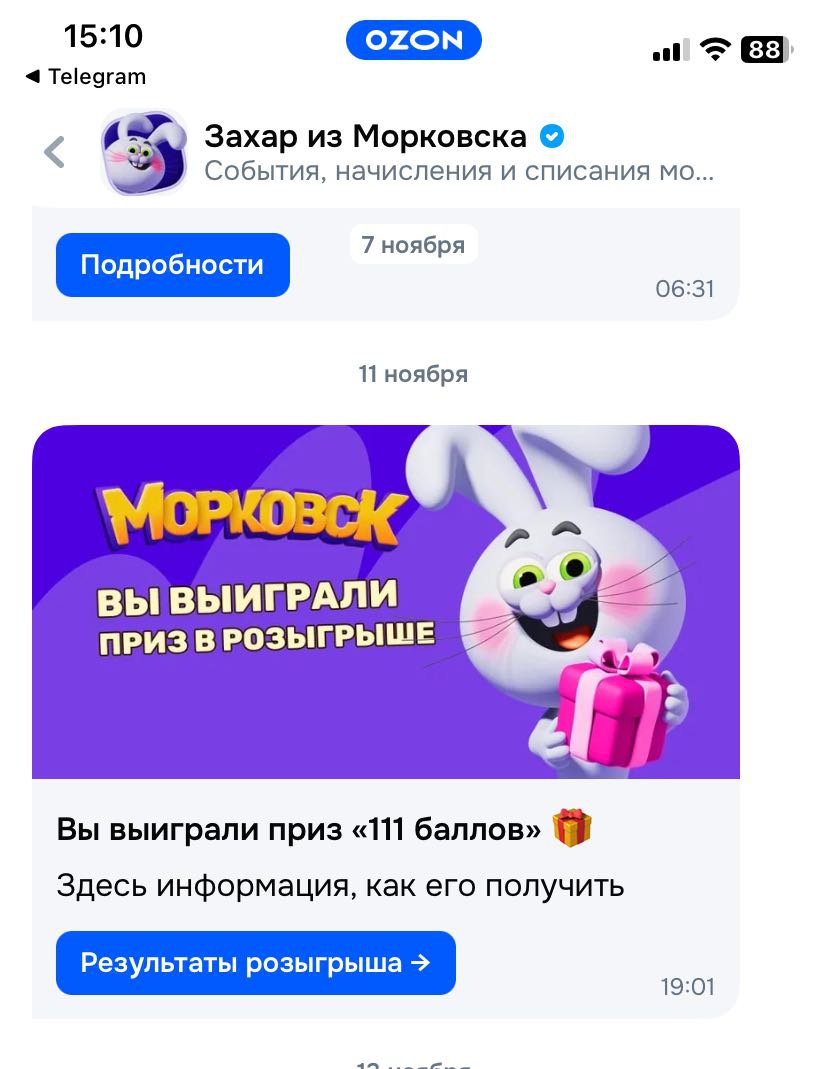Tap the 11 ноября date separator
Image resolution: width=828 pixels, height=1069 pixels.
[414, 374]
